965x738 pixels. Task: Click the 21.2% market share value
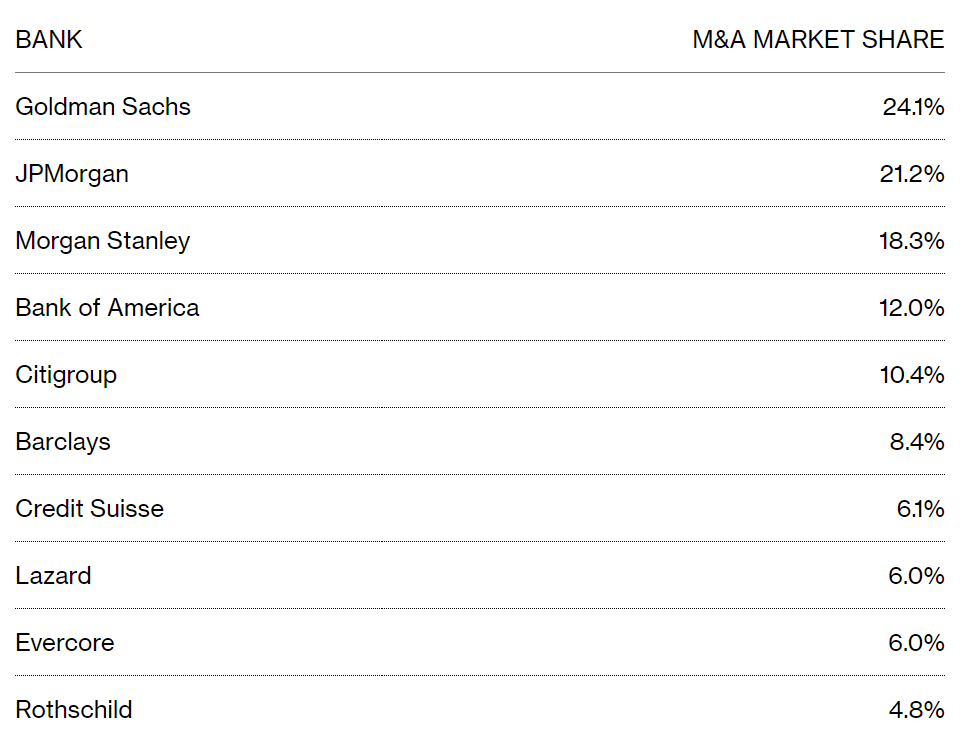(x=912, y=174)
